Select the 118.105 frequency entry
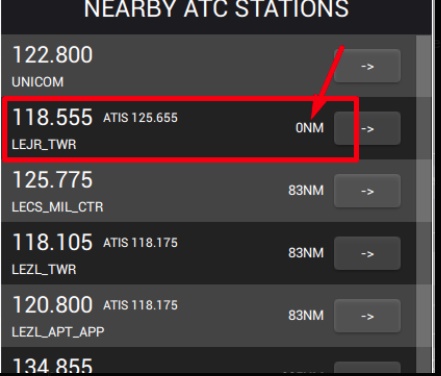The image size is (441, 376). pos(52,242)
